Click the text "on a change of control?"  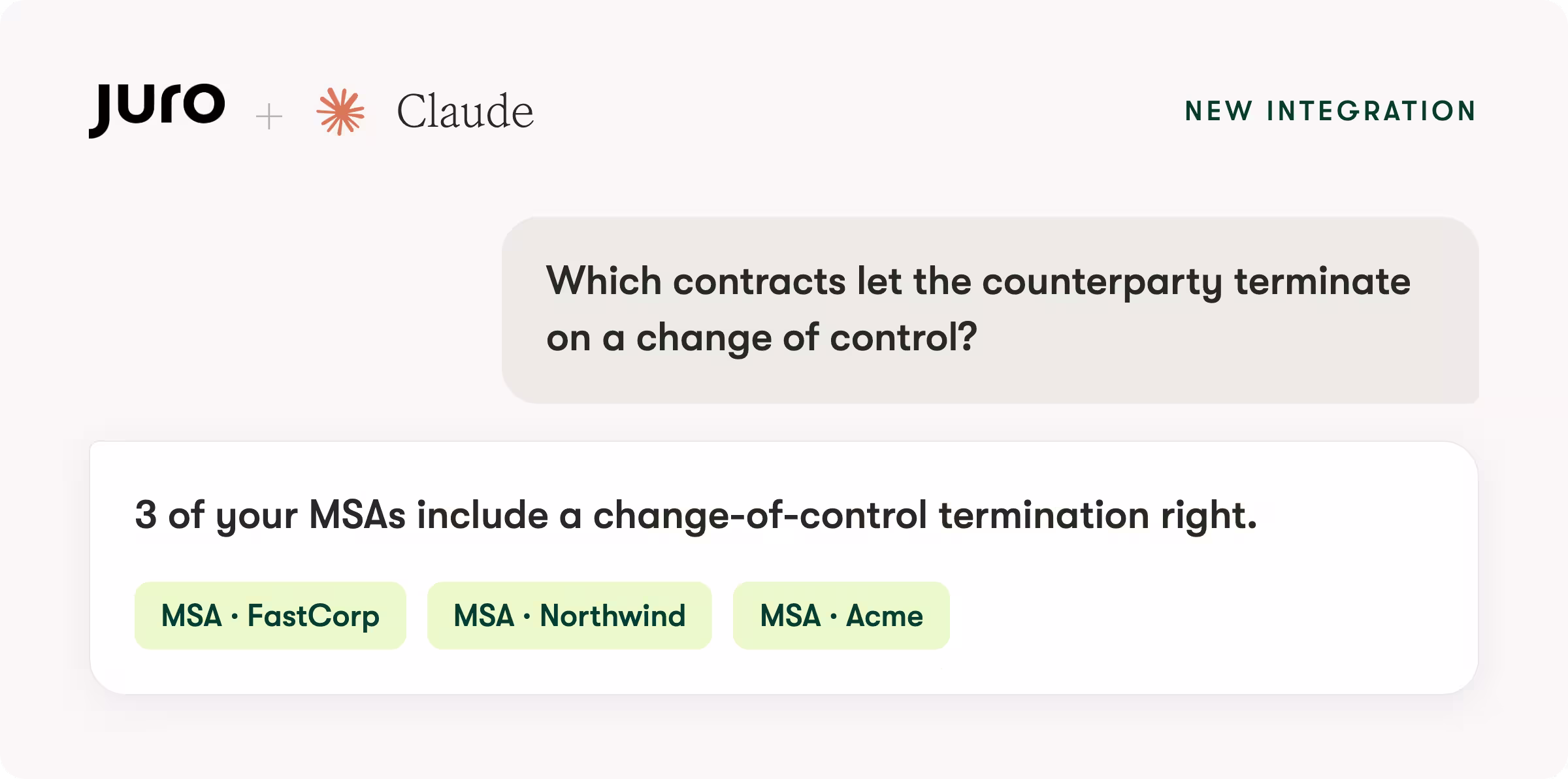coord(762,339)
